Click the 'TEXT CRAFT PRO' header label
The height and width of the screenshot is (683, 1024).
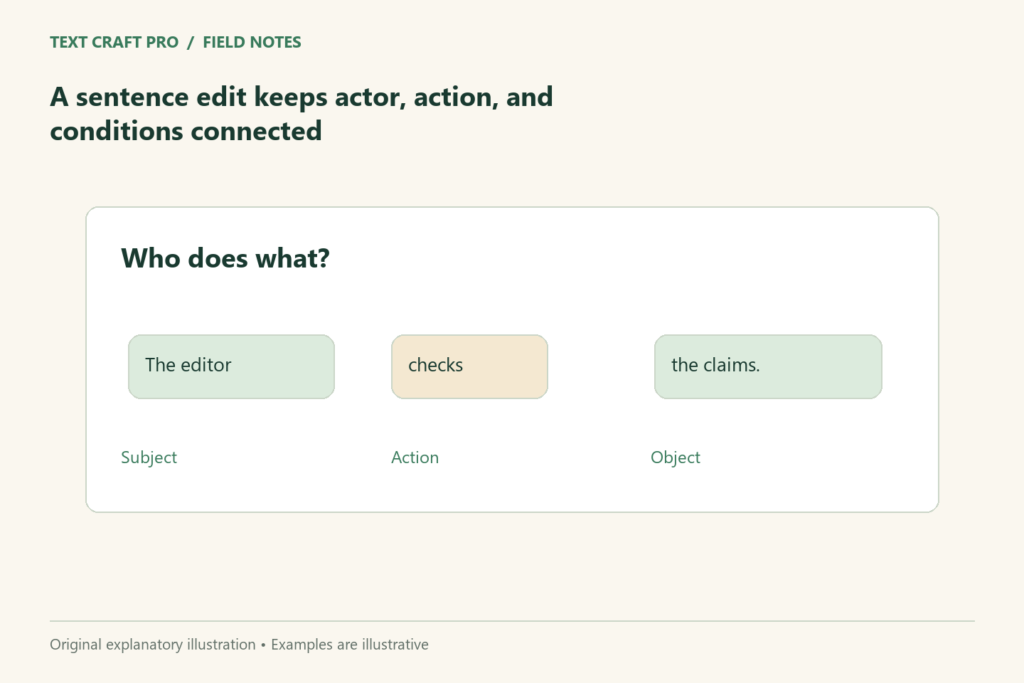pos(114,42)
